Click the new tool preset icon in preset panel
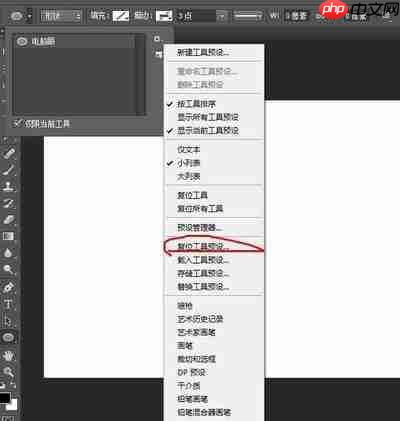 (158, 53)
